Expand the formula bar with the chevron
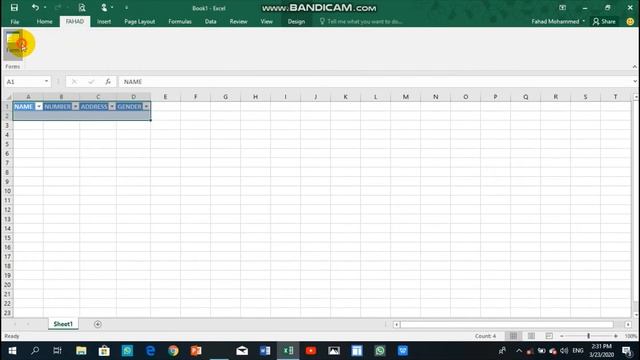The height and width of the screenshot is (360, 640). pos(635,82)
